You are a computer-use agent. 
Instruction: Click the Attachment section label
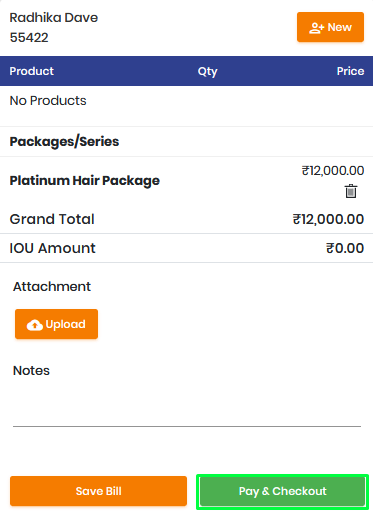click(52, 287)
